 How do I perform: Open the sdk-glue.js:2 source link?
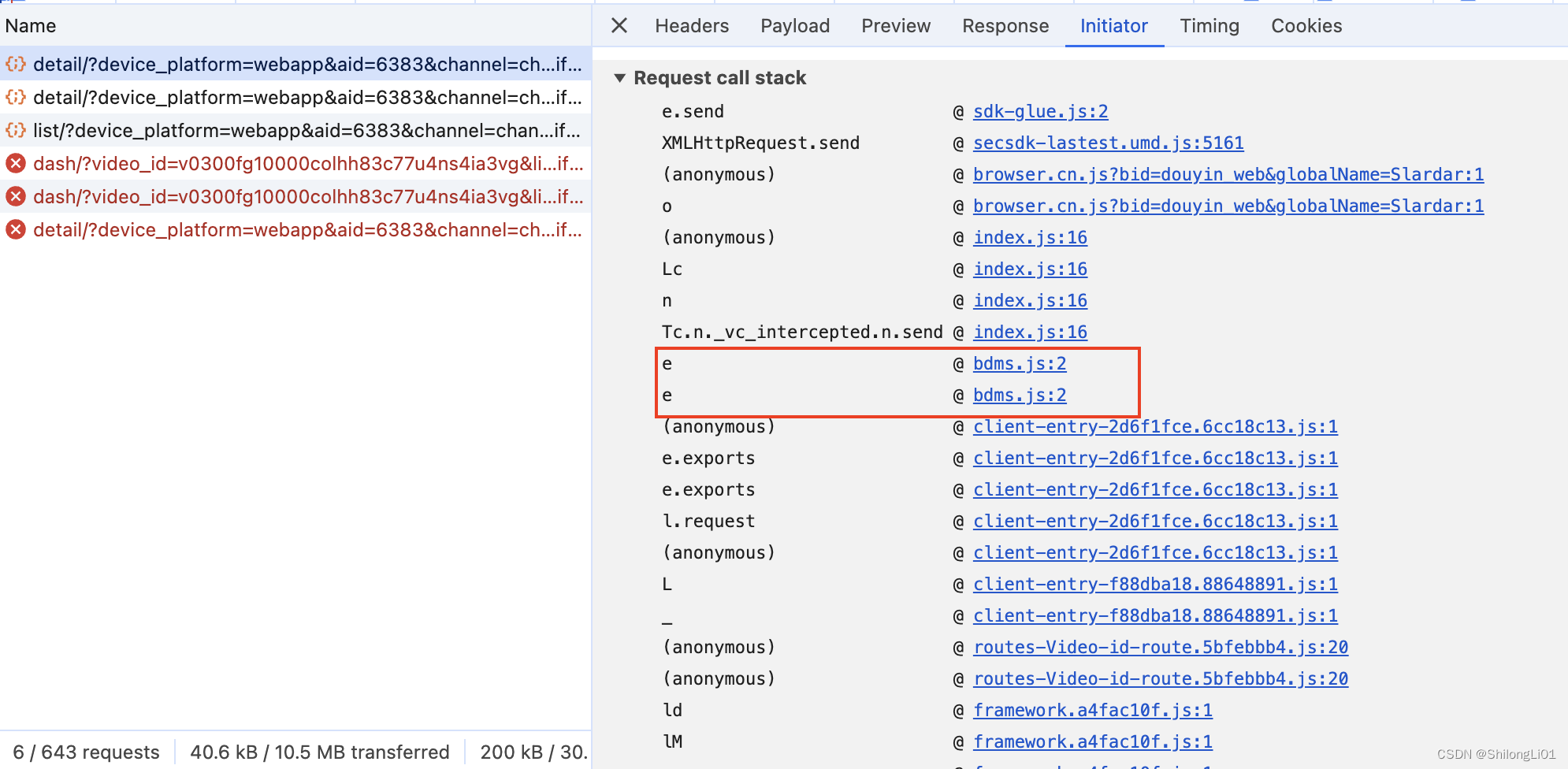[x=1040, y=112]
